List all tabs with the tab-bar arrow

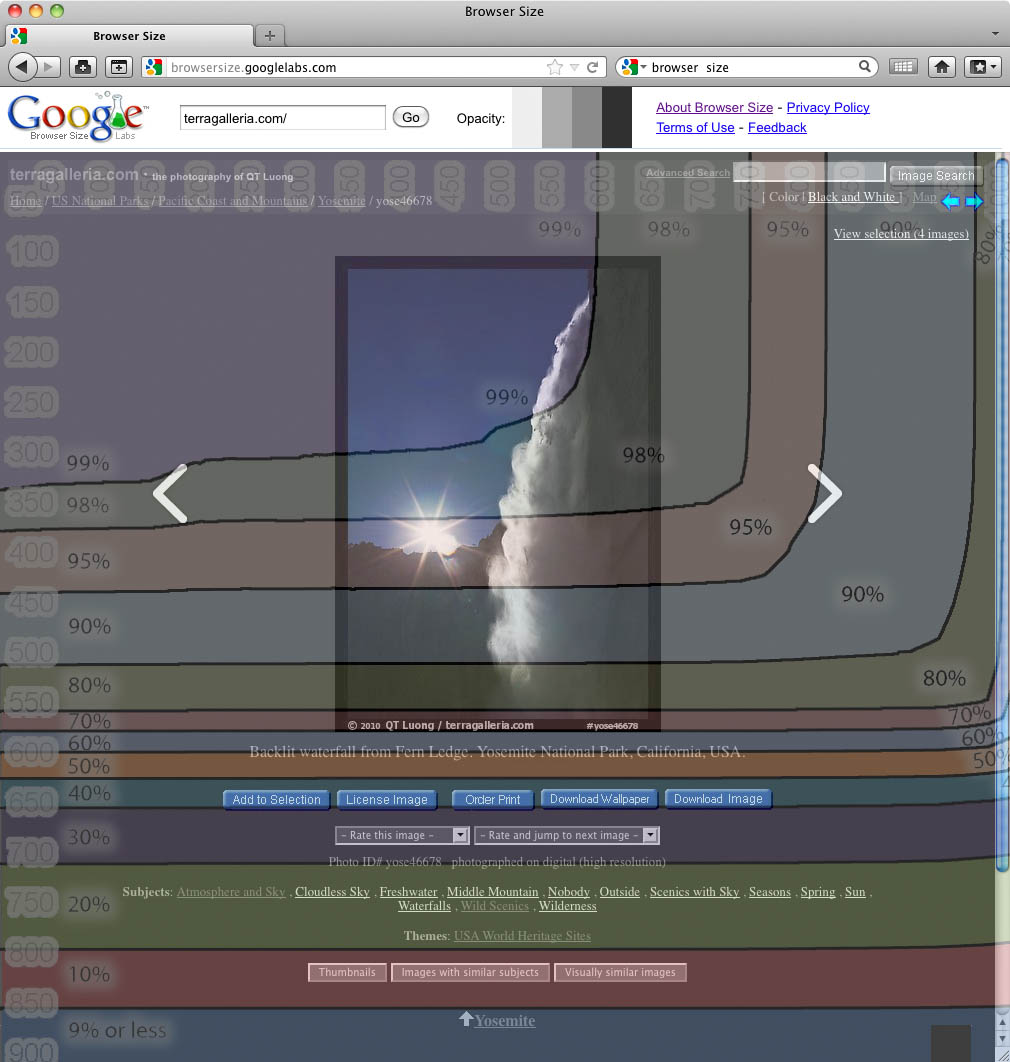click(994, 33)
